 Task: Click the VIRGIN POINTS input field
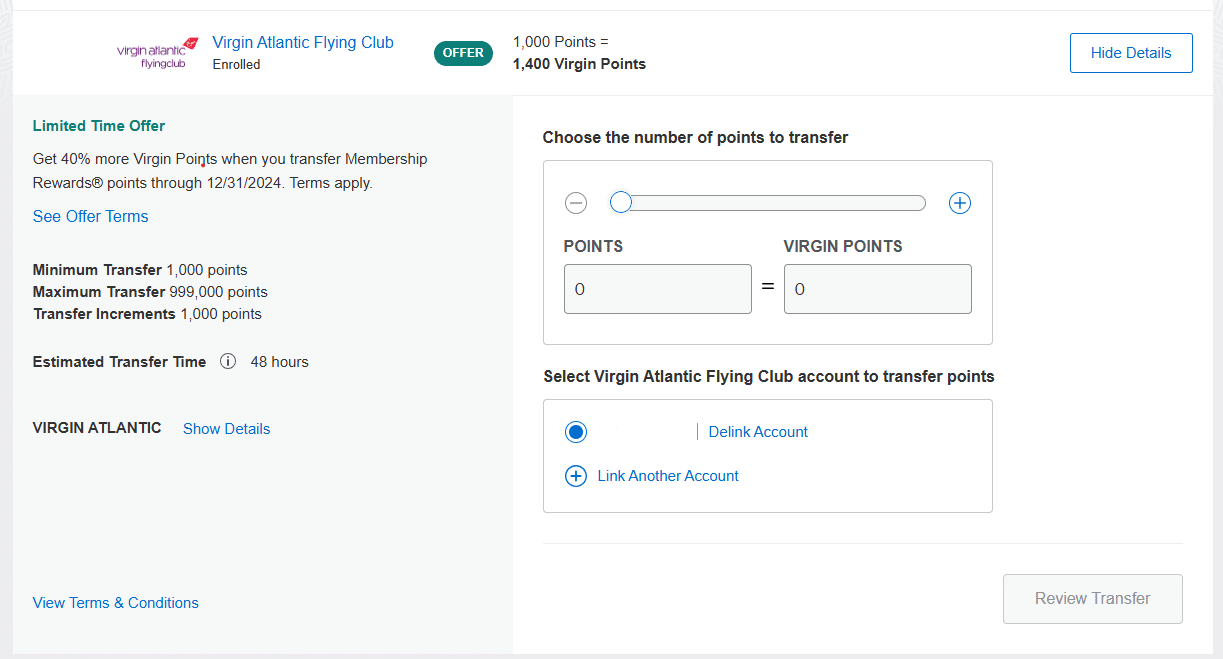click(x=877, y=289)
